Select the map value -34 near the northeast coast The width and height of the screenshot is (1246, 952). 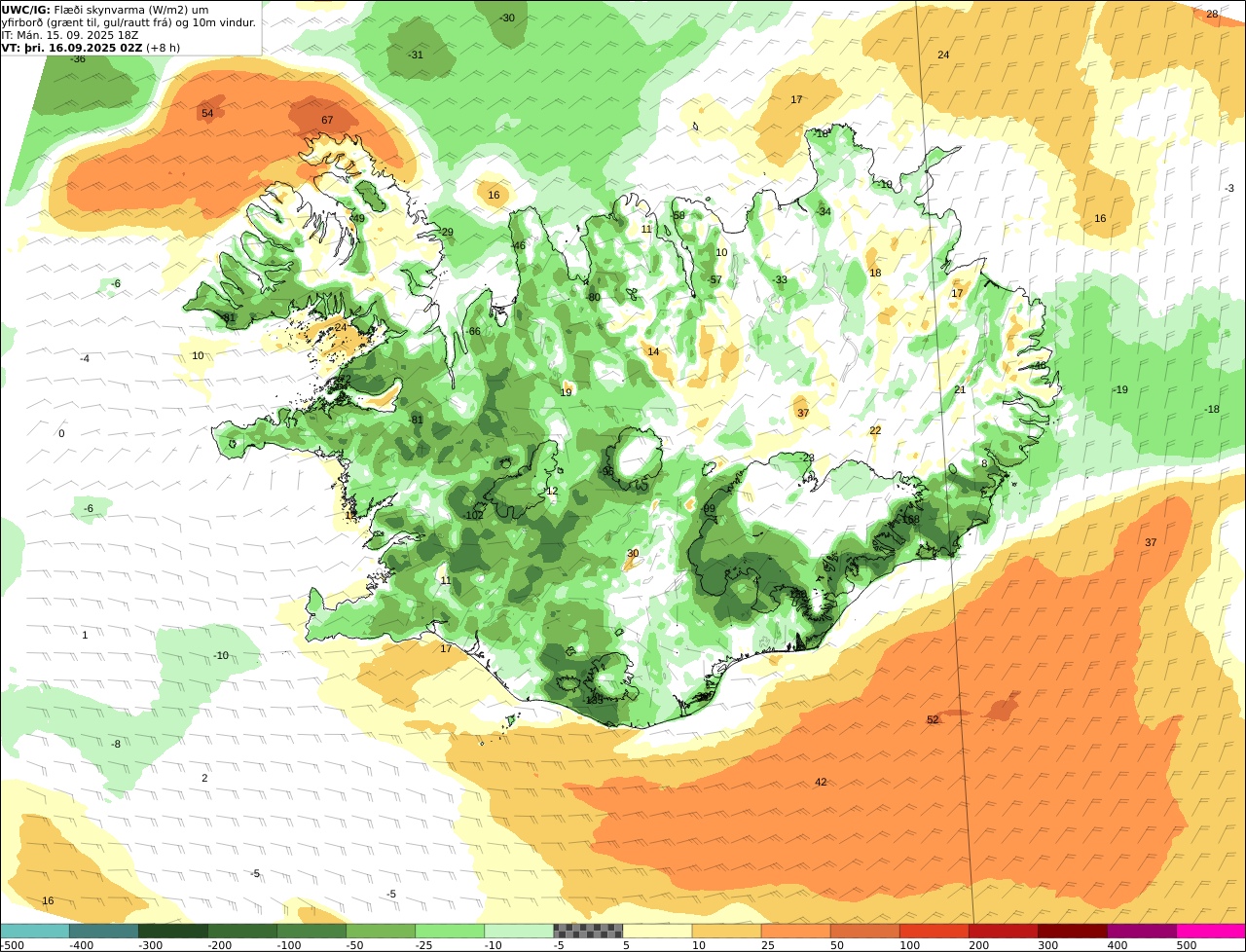[x=824, y=211]
